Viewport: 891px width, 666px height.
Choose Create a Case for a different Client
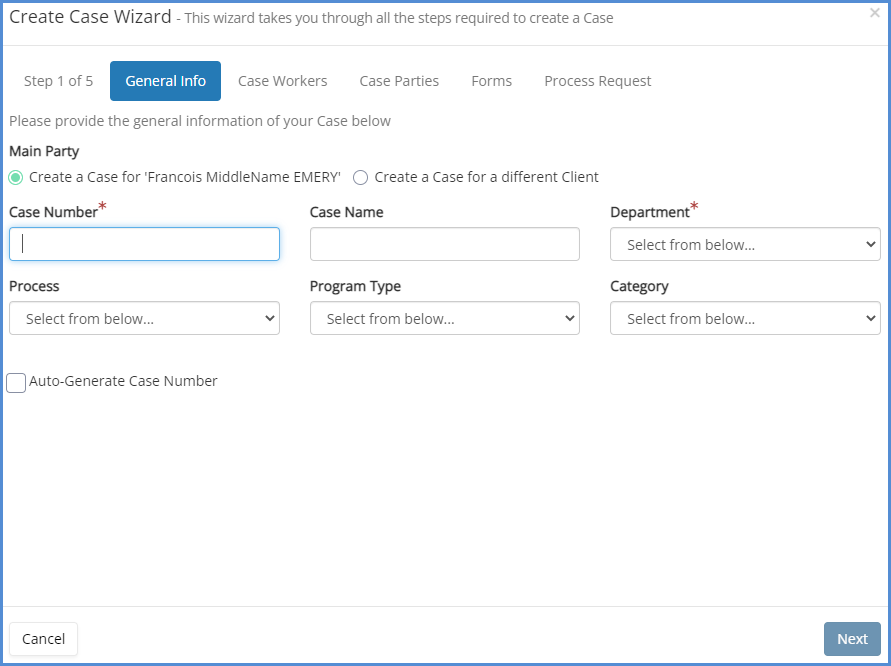(361, 177)
